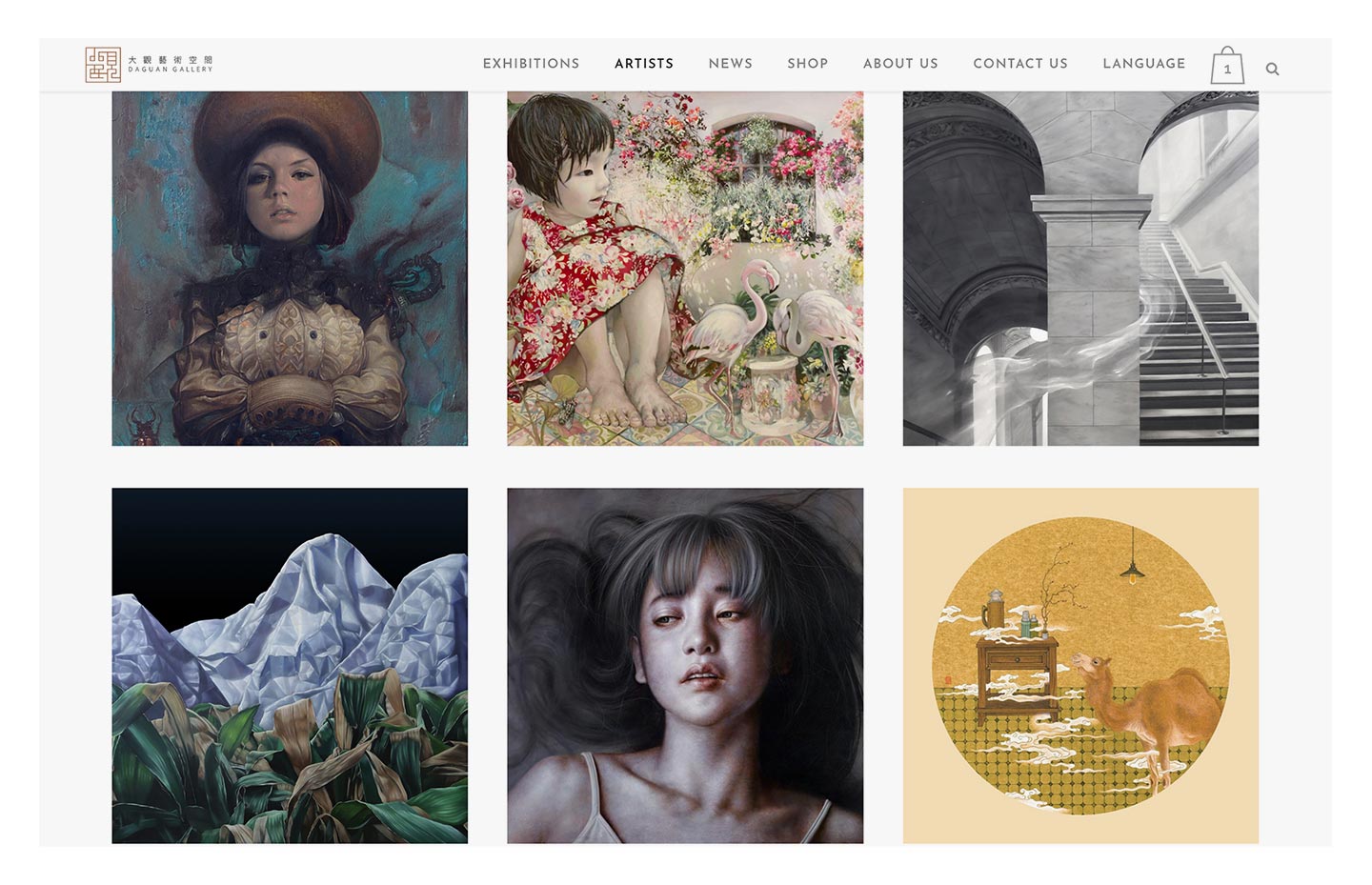The height and width of the screenshot is (885, 1372).
Task: Click the cart item count number
Action: 1227,70
